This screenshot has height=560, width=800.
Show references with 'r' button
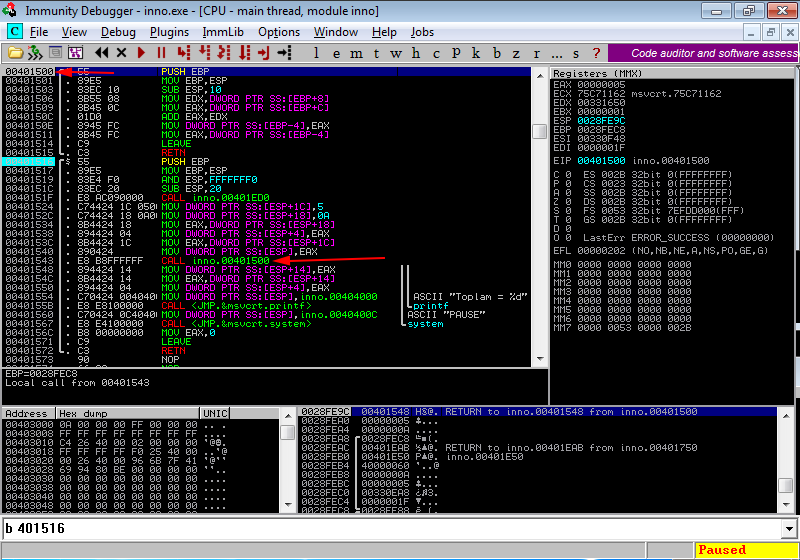(536, 53)
